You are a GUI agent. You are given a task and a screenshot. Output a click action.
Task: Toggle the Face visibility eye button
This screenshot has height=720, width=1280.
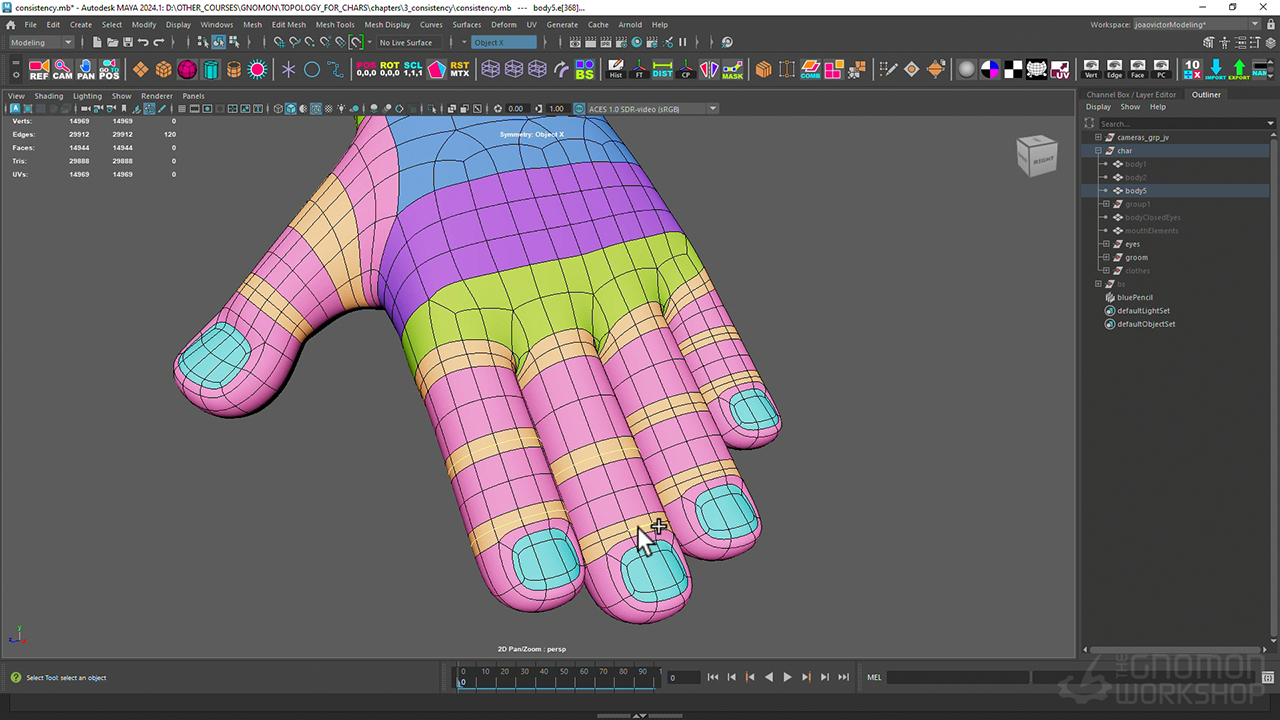(x=1138, y=69)
